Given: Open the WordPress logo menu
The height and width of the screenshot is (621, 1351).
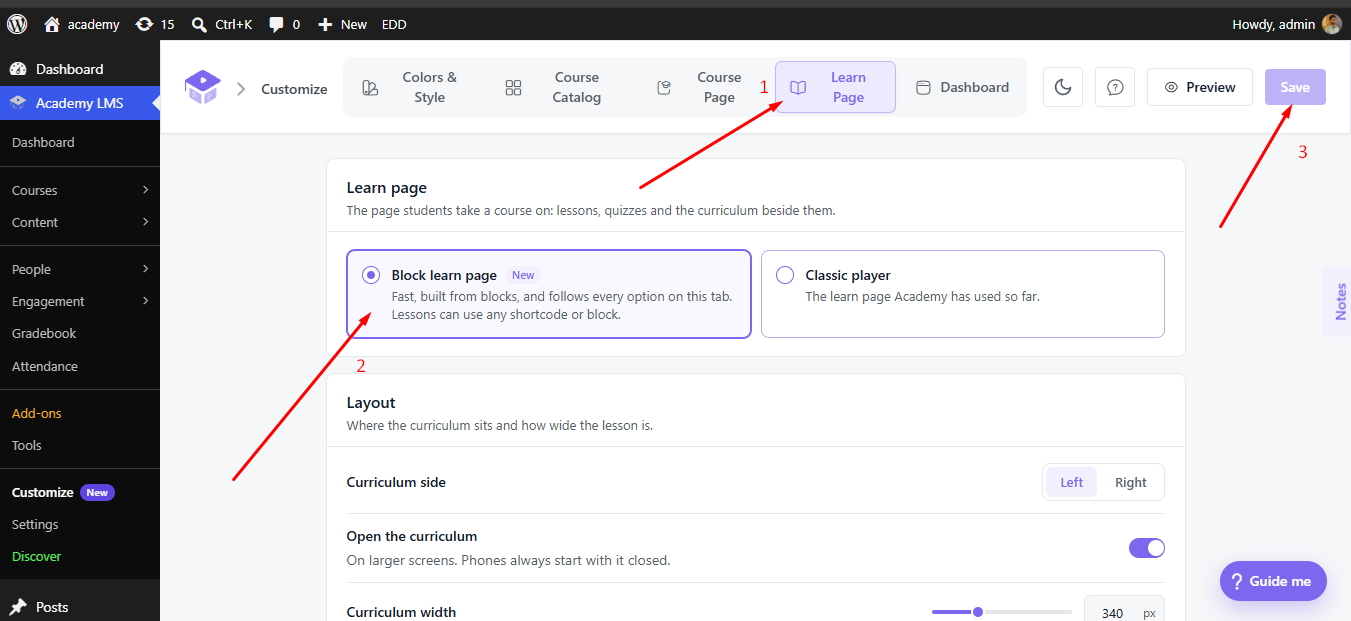Looking at the screenshot, I should click(17, 24).
